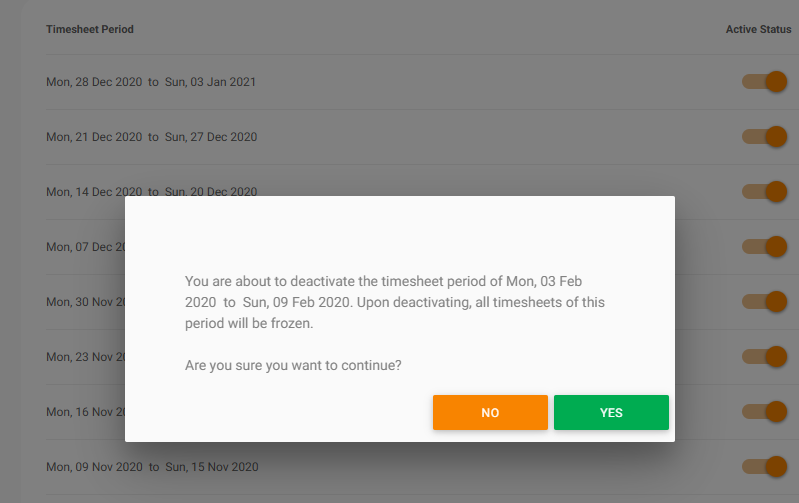Click the Mon, 30 Nov period row text
Image resolution: width=799 pixels, height=503 pixels.
85,302
